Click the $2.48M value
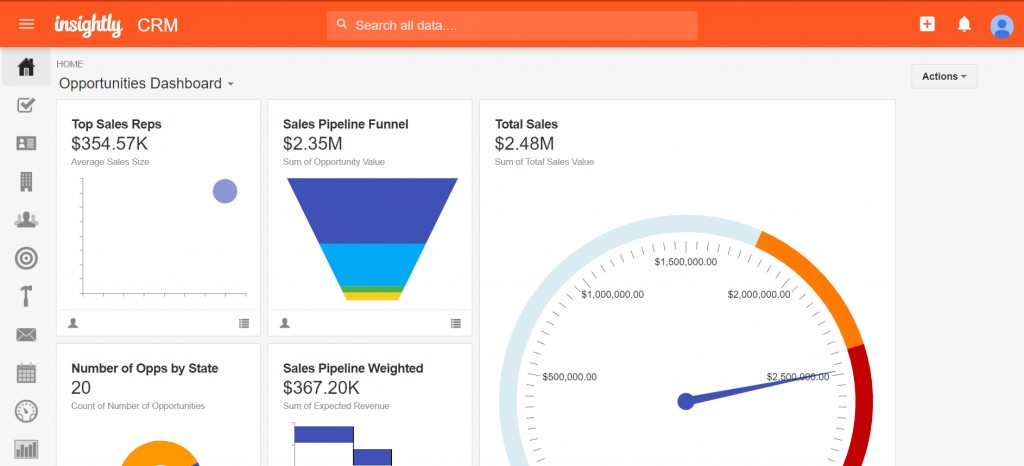 524,144
